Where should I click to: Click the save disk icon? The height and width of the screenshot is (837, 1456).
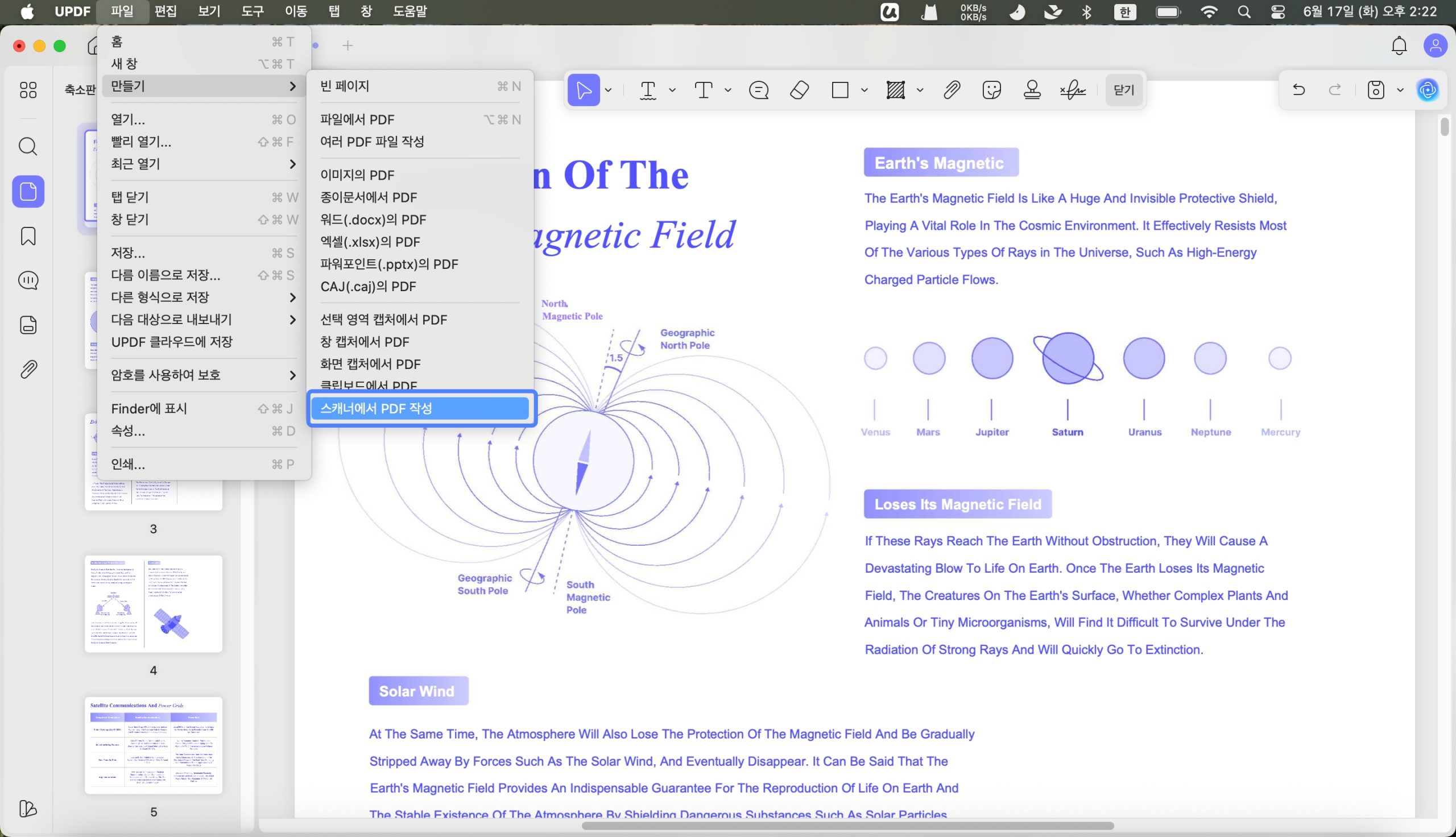(x=1376, y=90)
